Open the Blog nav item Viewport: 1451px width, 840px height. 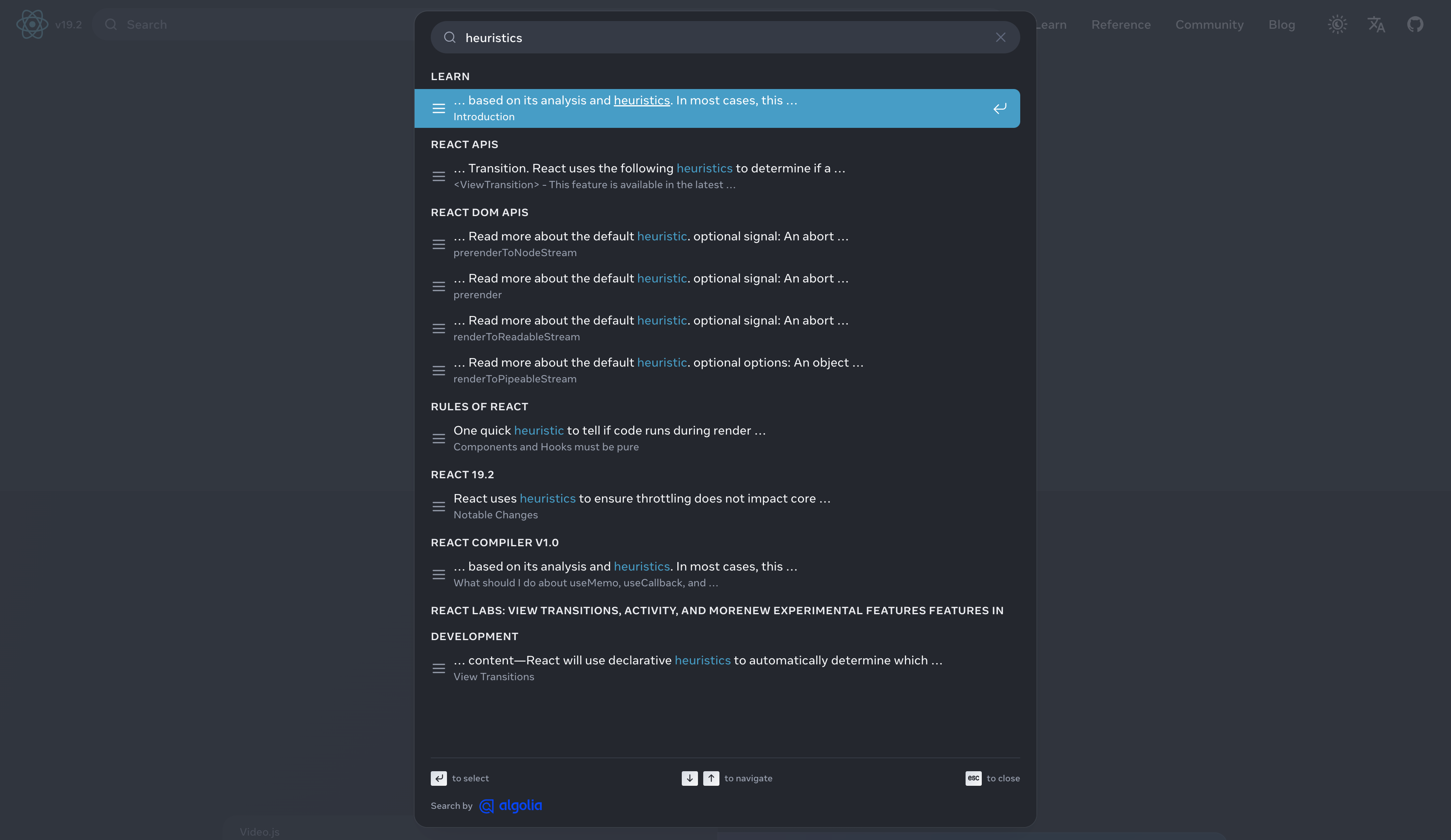[1281, 24]
